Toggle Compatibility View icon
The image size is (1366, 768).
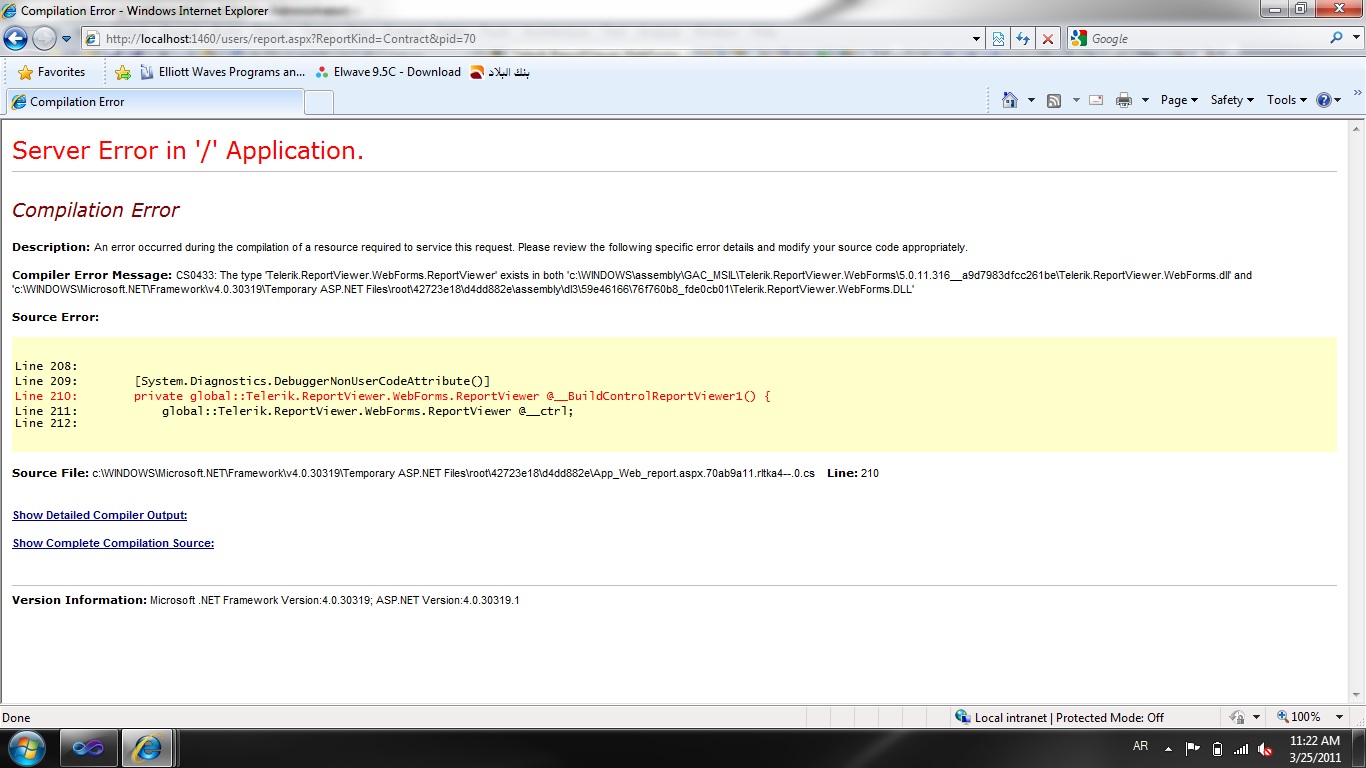coord(998,39)
